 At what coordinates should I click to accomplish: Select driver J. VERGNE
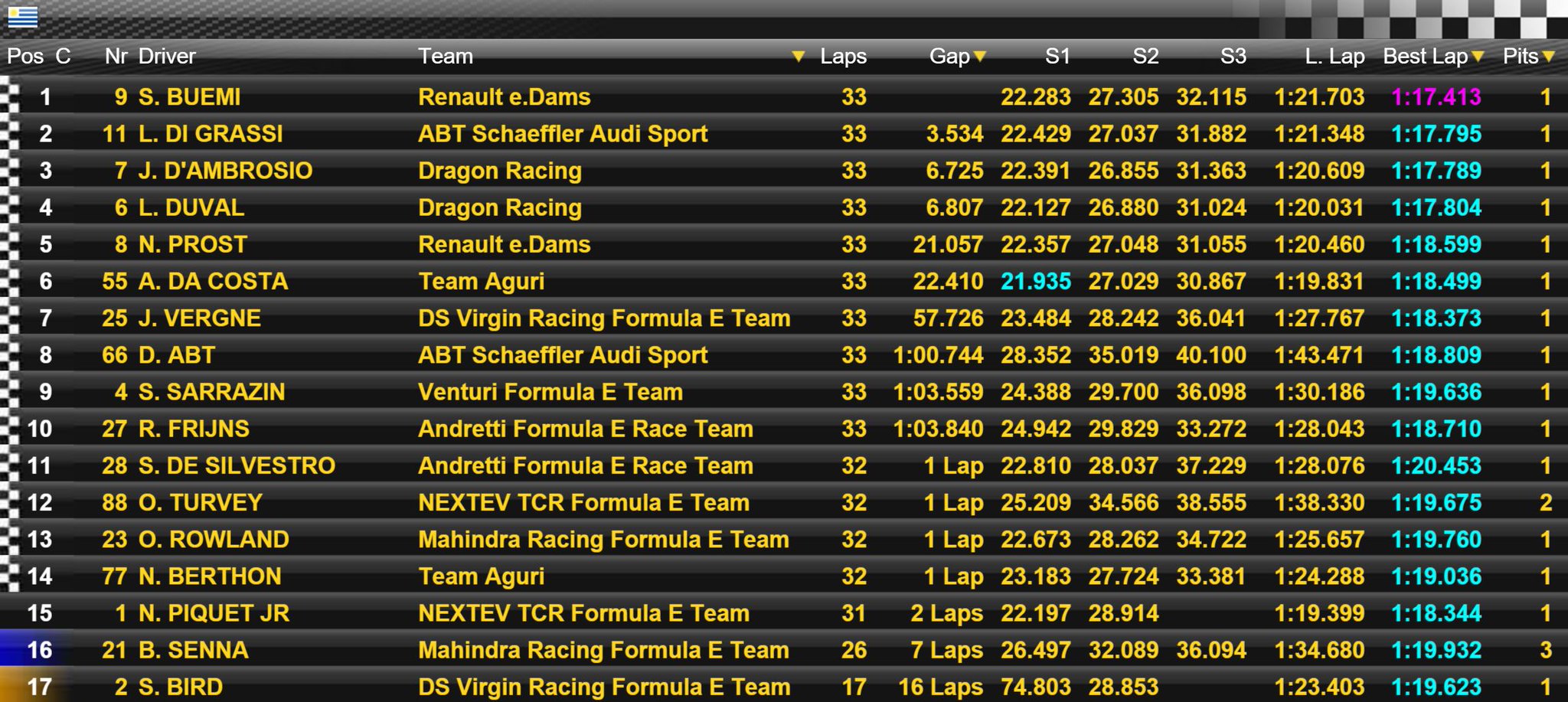[x=200, y=318]
